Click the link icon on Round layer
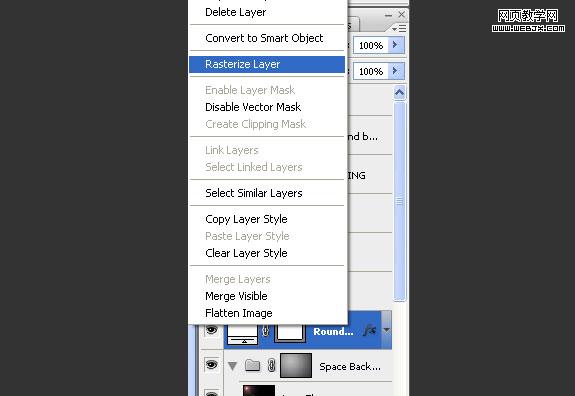 coord(266,331)
